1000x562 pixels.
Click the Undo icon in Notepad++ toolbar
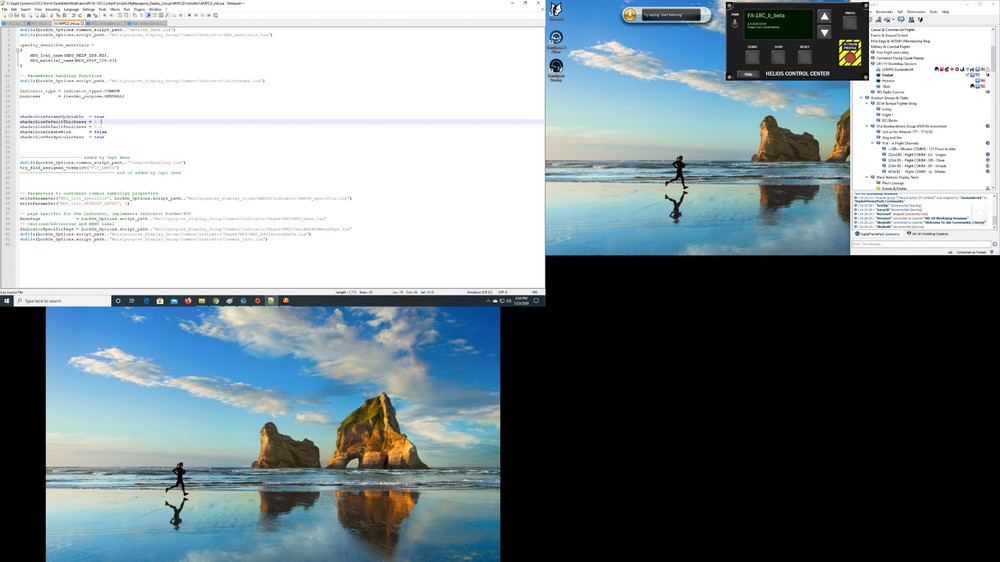click(x=73, y=15)
